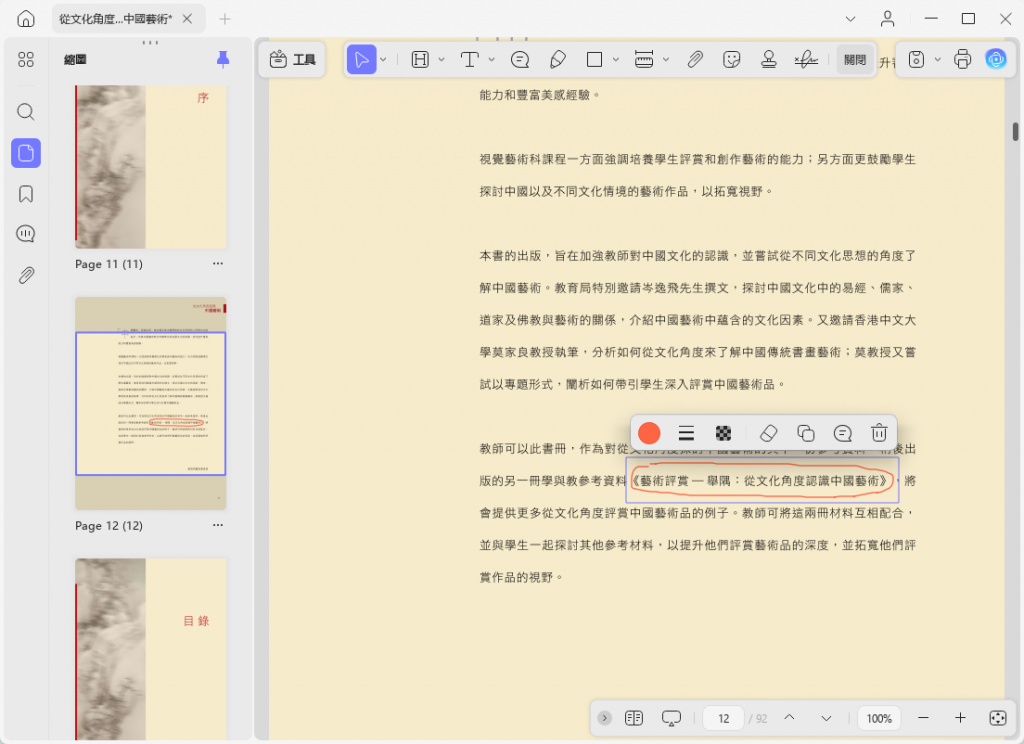Open the tab list dropdown chevron
The width and height of the screenshot is (1024, 744).
coord(850,19)
